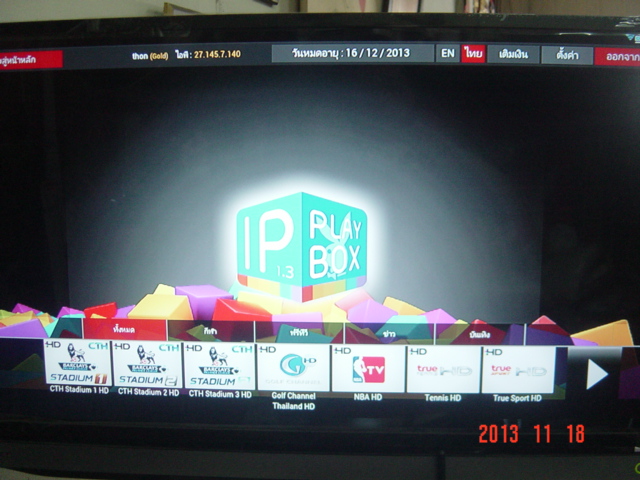Open the CTH Stadium 2 HD channel logo
Viewport: 640px width, 480px height.
tap(147, 364)
